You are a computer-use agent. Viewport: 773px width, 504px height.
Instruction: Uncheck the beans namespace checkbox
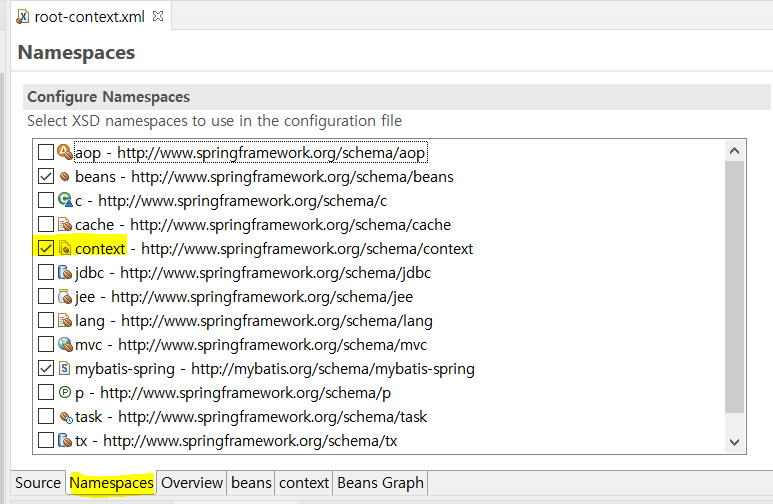click(46, 176)
